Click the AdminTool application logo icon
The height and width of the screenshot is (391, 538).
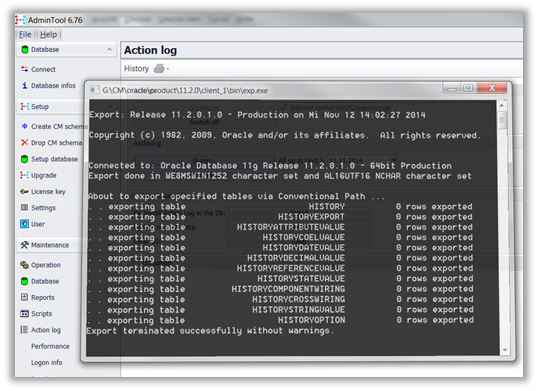pos(20,20)
